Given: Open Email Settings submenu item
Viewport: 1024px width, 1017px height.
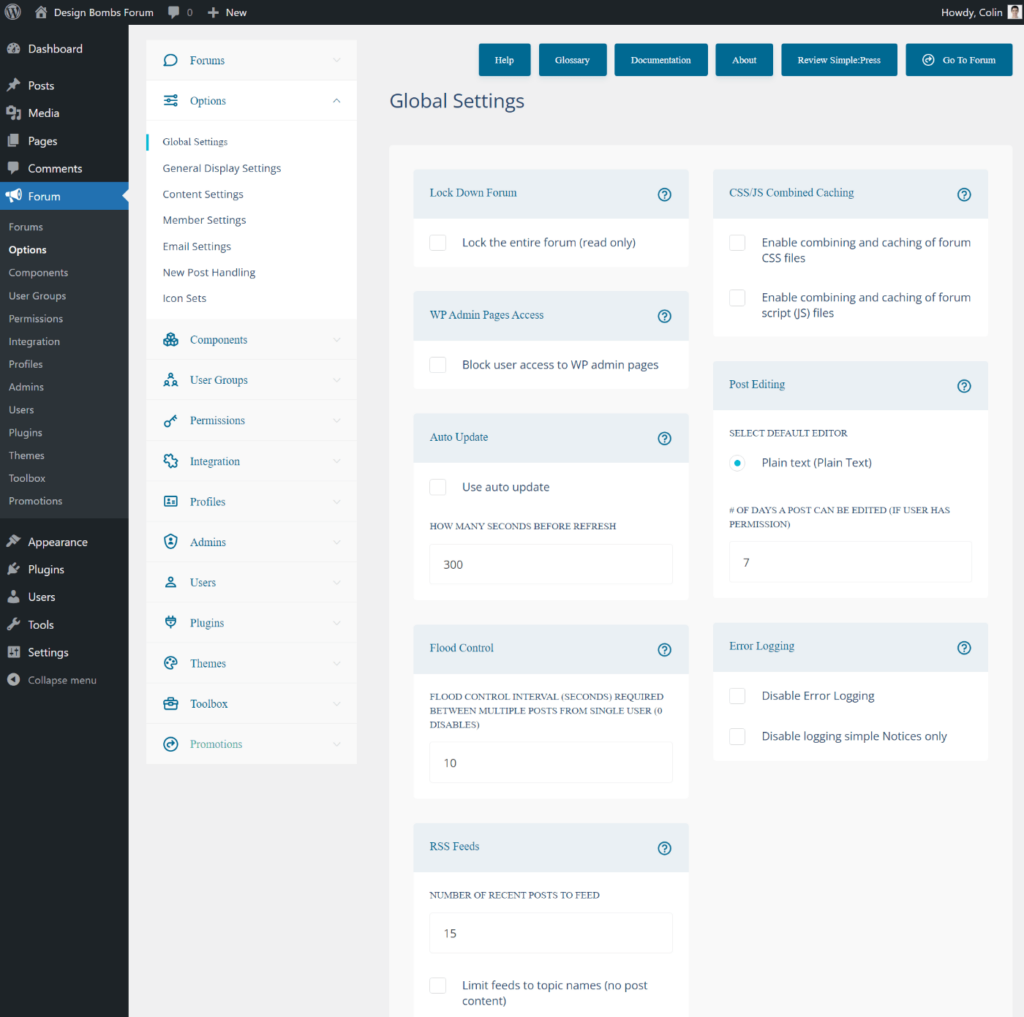Looking at the screenshot, I should (x=197, y=246).
